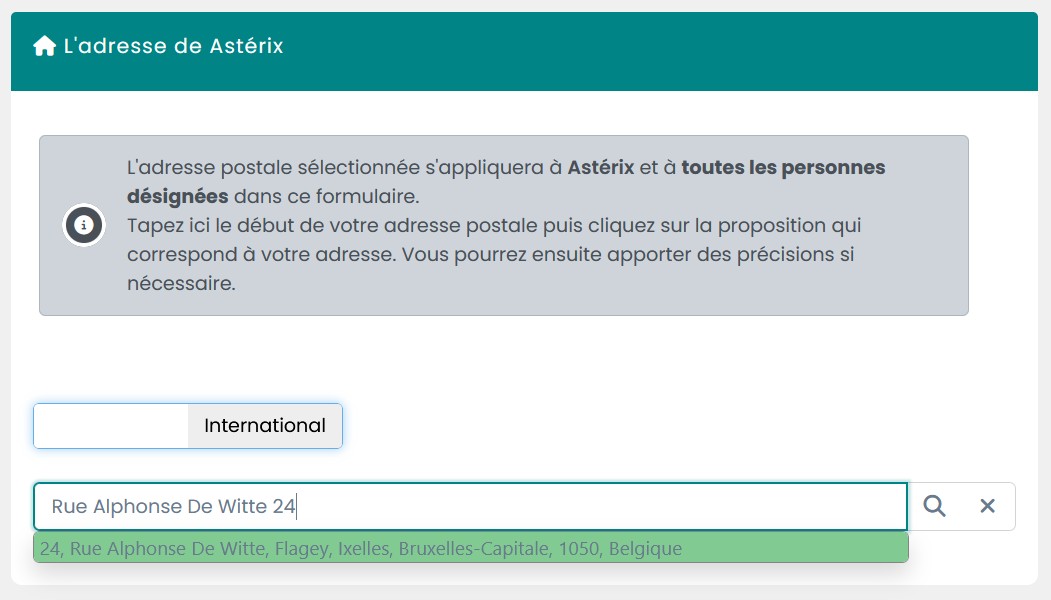
Task: Place cursor after 'Witte 24' text
Action: click(297, 506)
